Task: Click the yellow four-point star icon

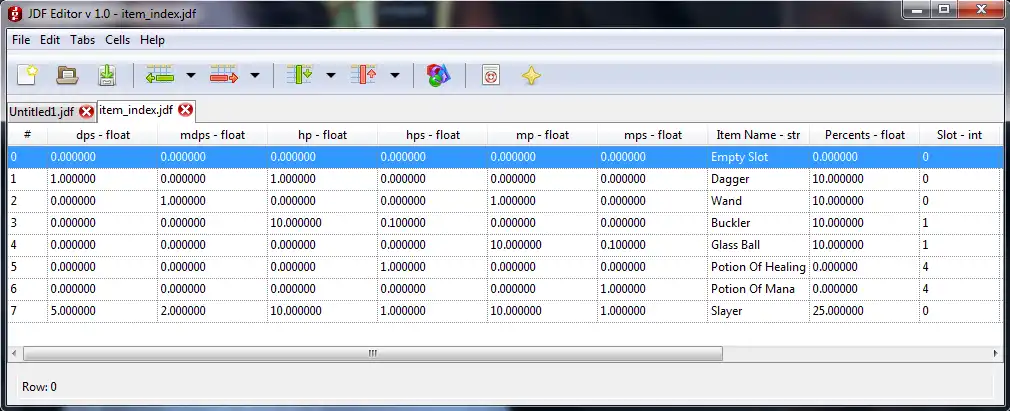Action: tap(531, 76)
